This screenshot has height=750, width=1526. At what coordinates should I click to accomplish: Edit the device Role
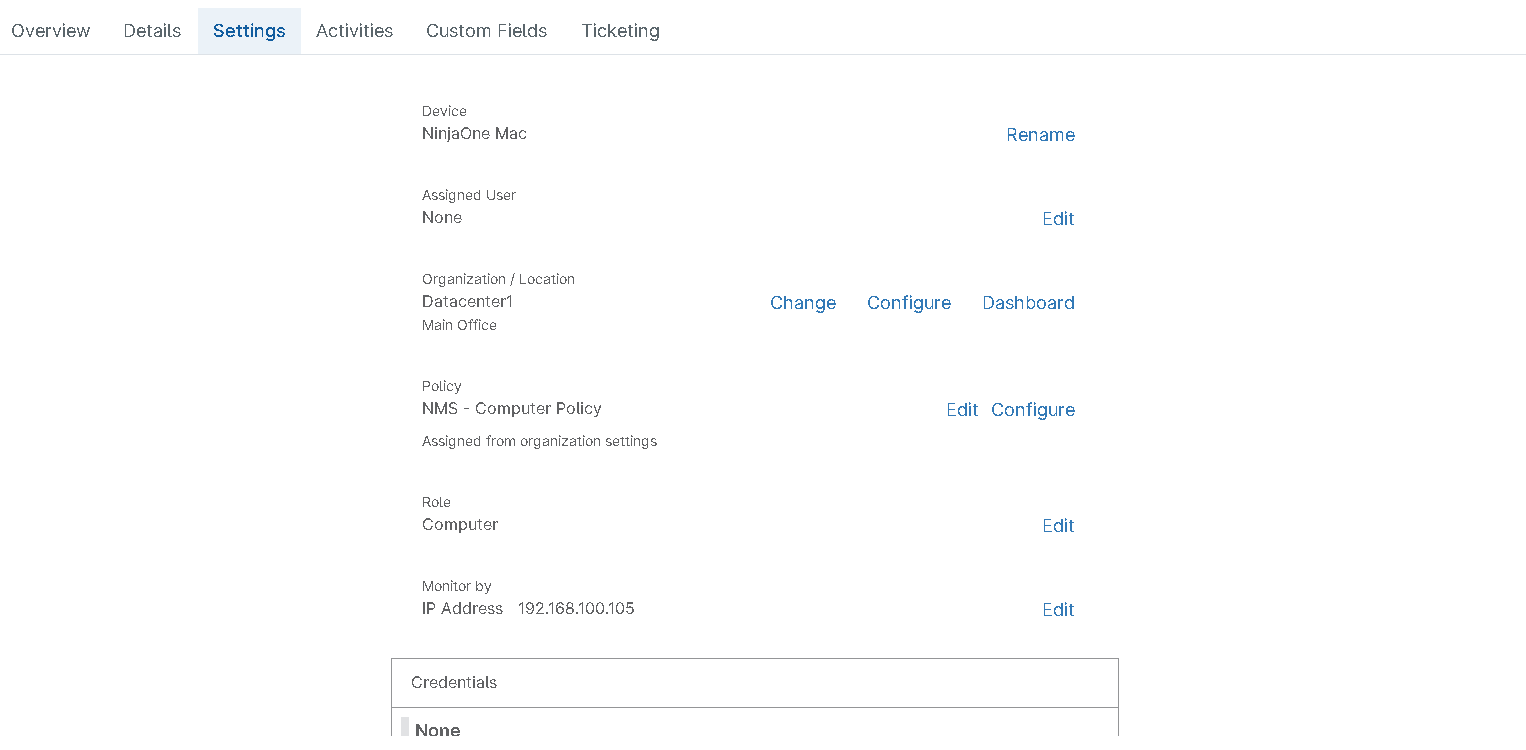tap(1057, 525)
